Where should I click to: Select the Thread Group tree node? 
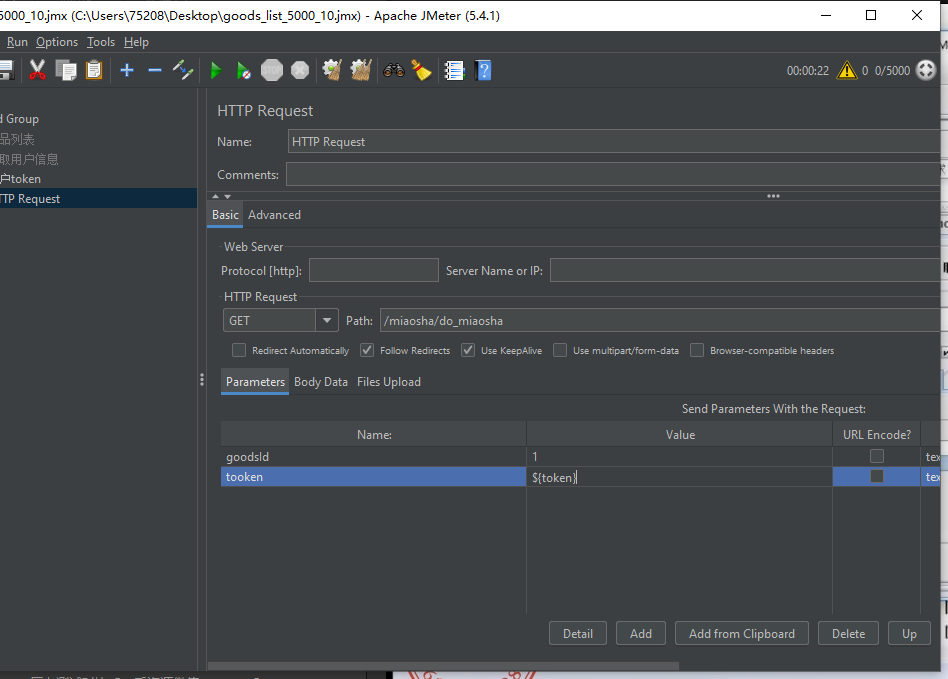coord(19,119)
